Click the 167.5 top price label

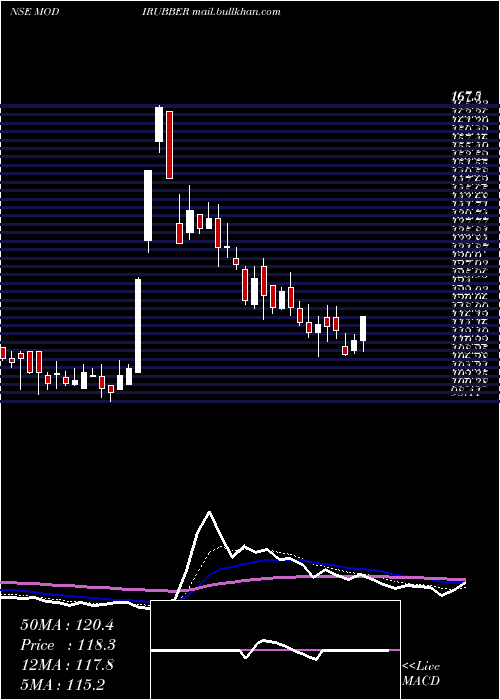pyautogui.click(x=466, y=96)
